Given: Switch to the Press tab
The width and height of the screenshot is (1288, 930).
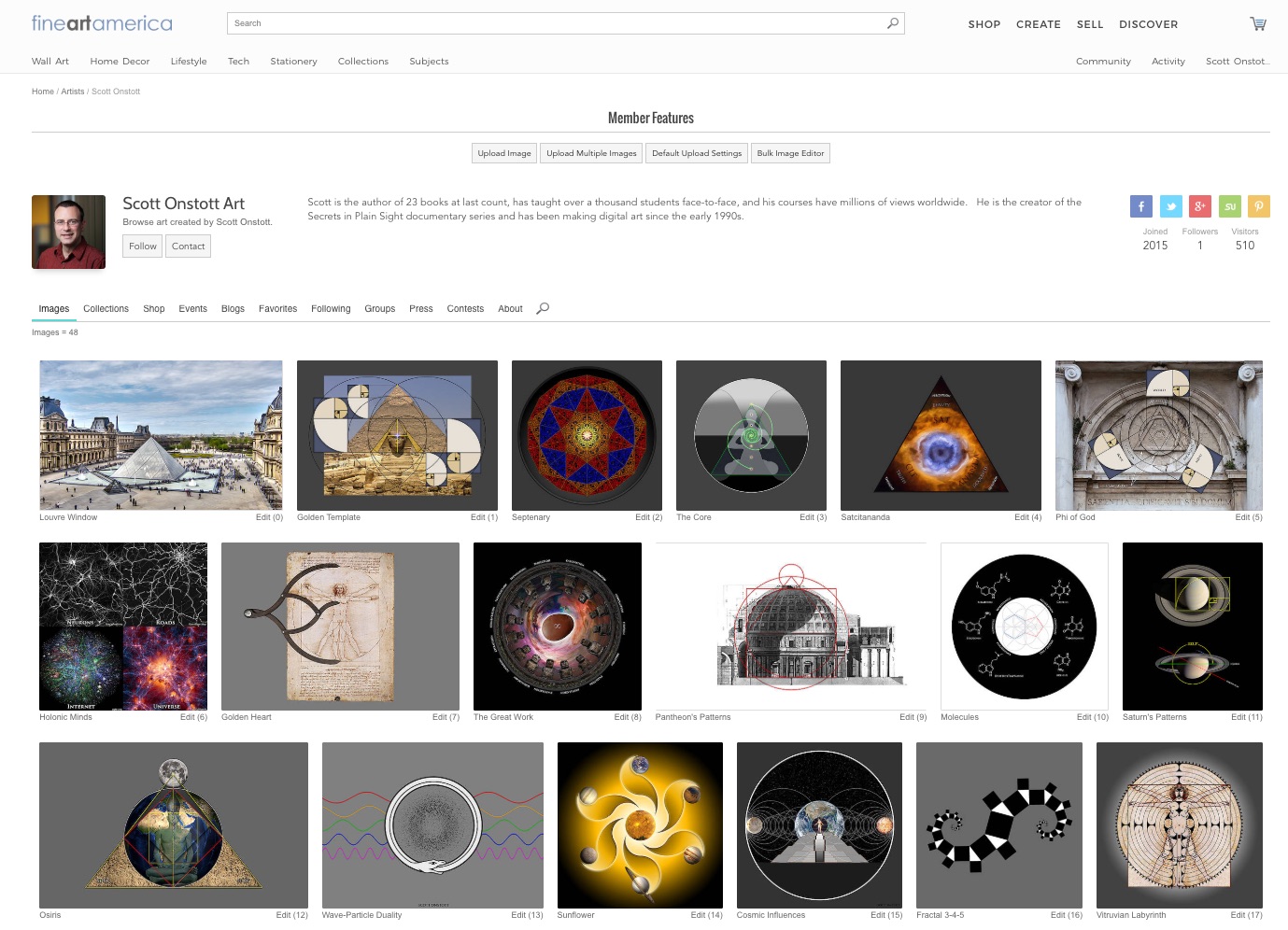Looking at the screenshot, I should (421, 309).
